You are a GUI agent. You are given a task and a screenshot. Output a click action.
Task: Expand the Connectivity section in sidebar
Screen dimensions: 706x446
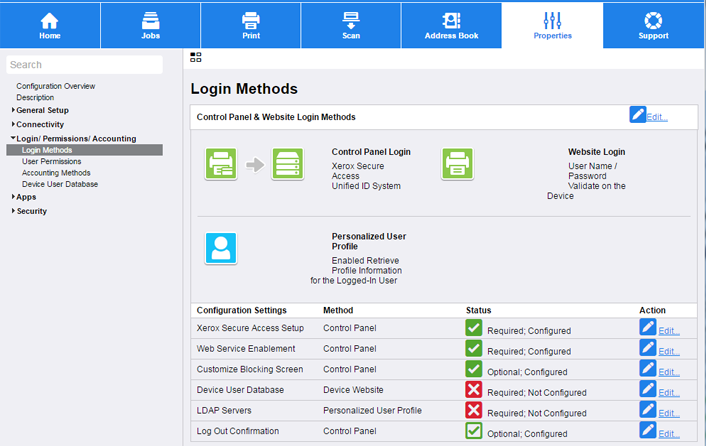pyautogui.click(x=40, y=124)
